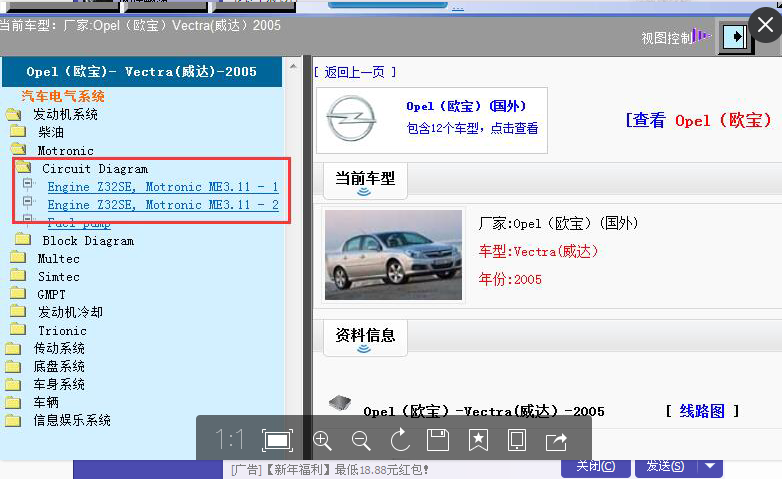782x479 pixels.
Task: Click the star favorite icon in viewer toolbar
Action: (478, 440)
